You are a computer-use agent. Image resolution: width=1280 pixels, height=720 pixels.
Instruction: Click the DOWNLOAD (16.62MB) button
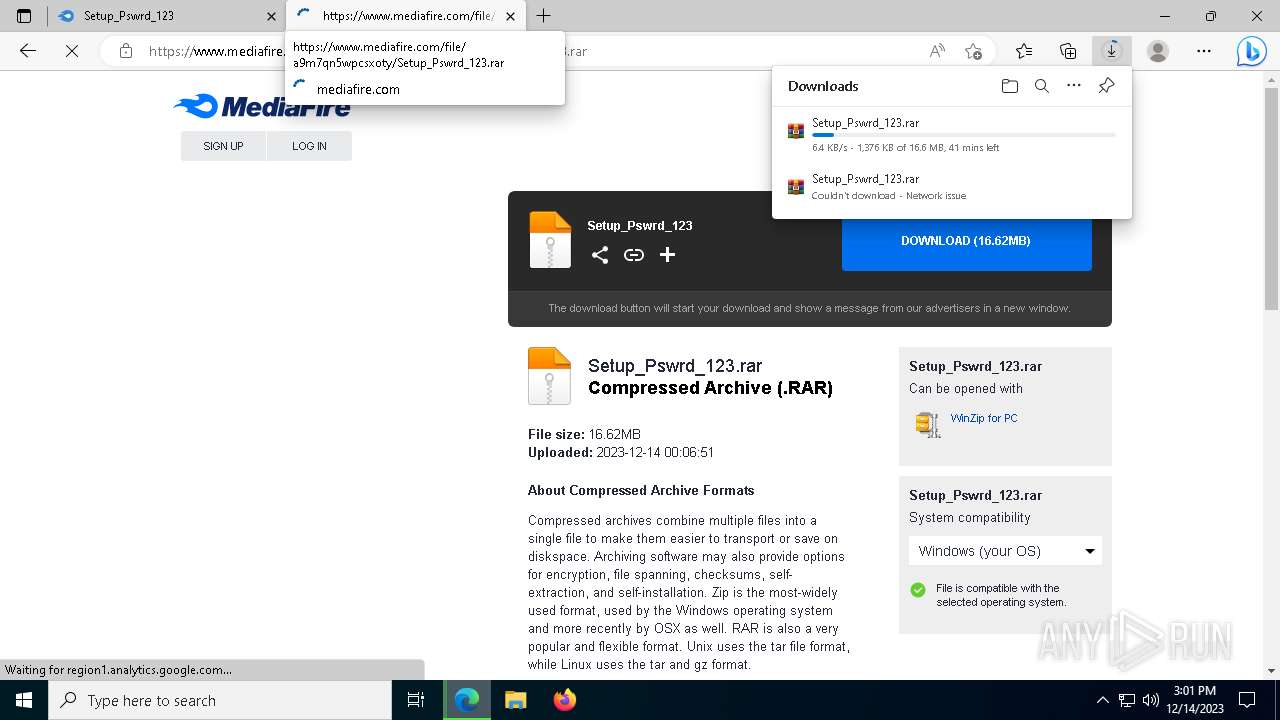[966, 241]
